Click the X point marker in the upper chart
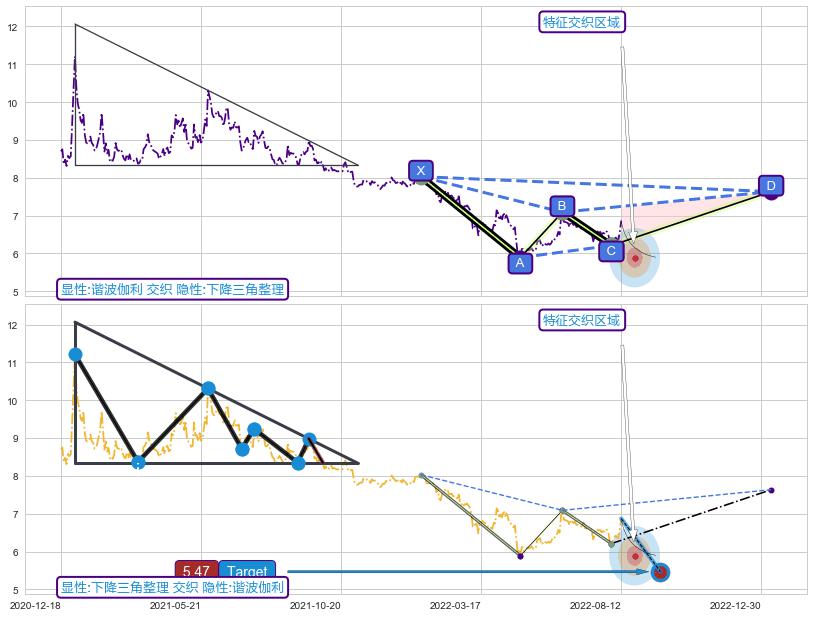Screen dimensions: 813x617 click(421, 171)
